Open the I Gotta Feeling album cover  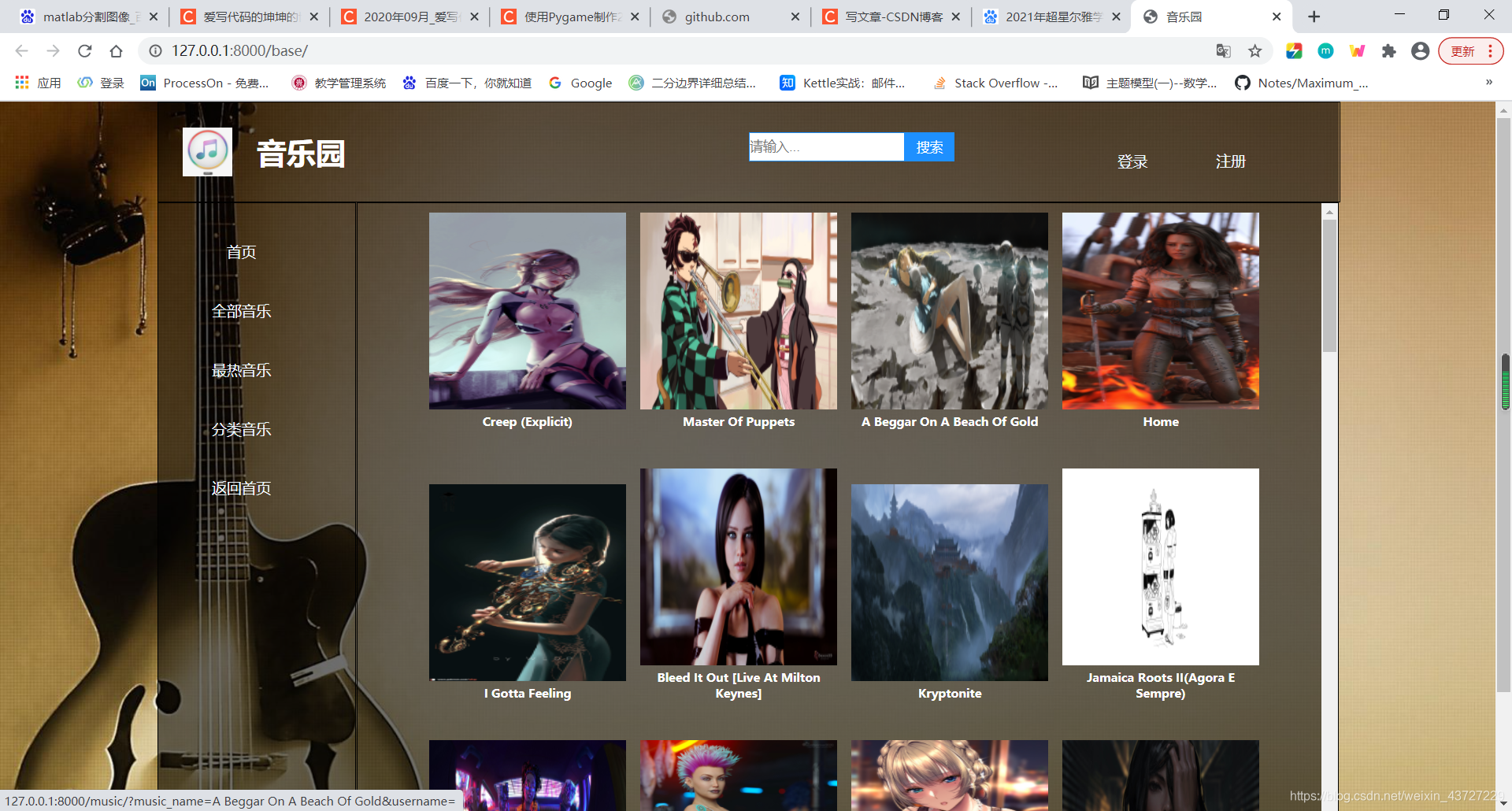tap(528, 583)
